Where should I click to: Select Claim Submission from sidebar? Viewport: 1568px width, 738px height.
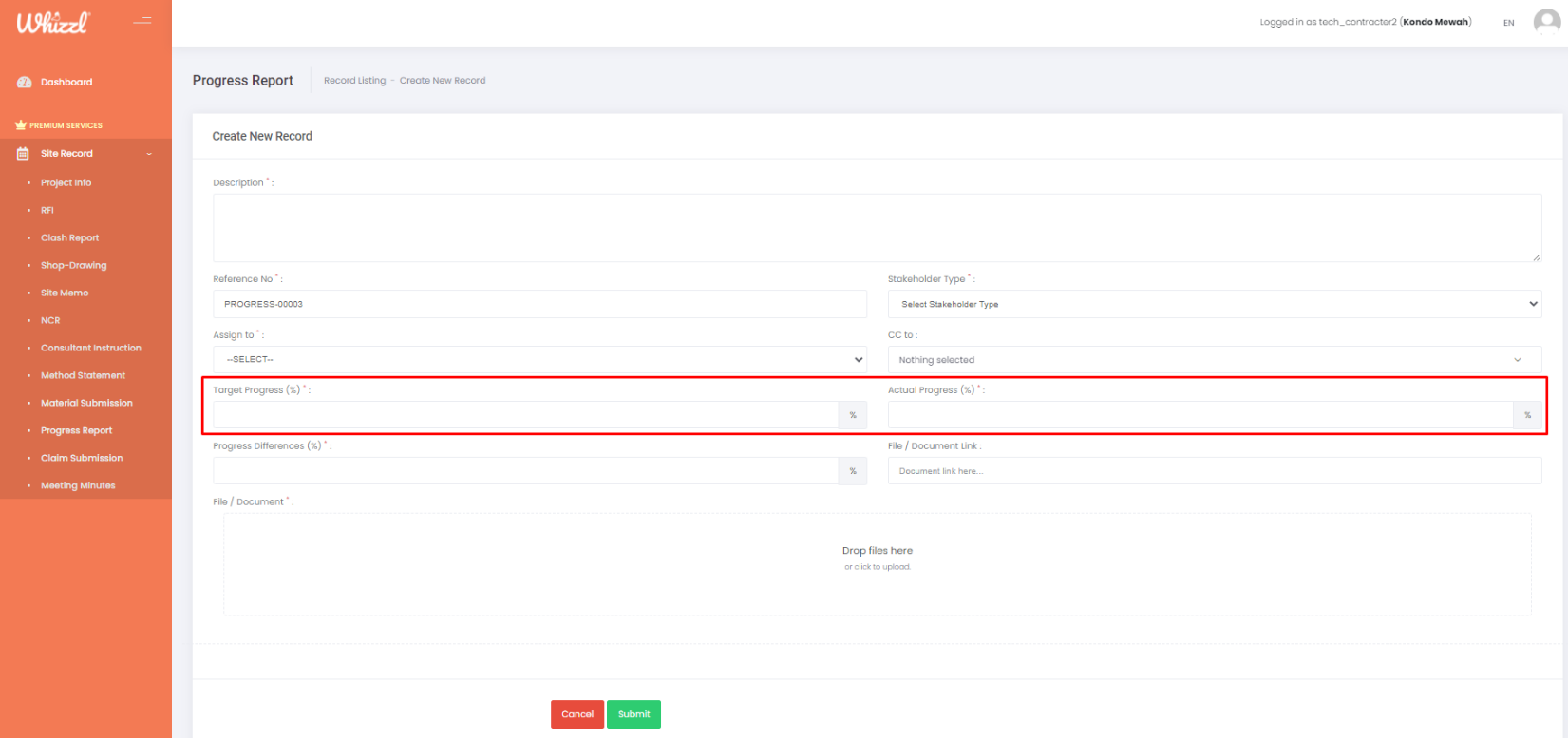pos(82,459)
